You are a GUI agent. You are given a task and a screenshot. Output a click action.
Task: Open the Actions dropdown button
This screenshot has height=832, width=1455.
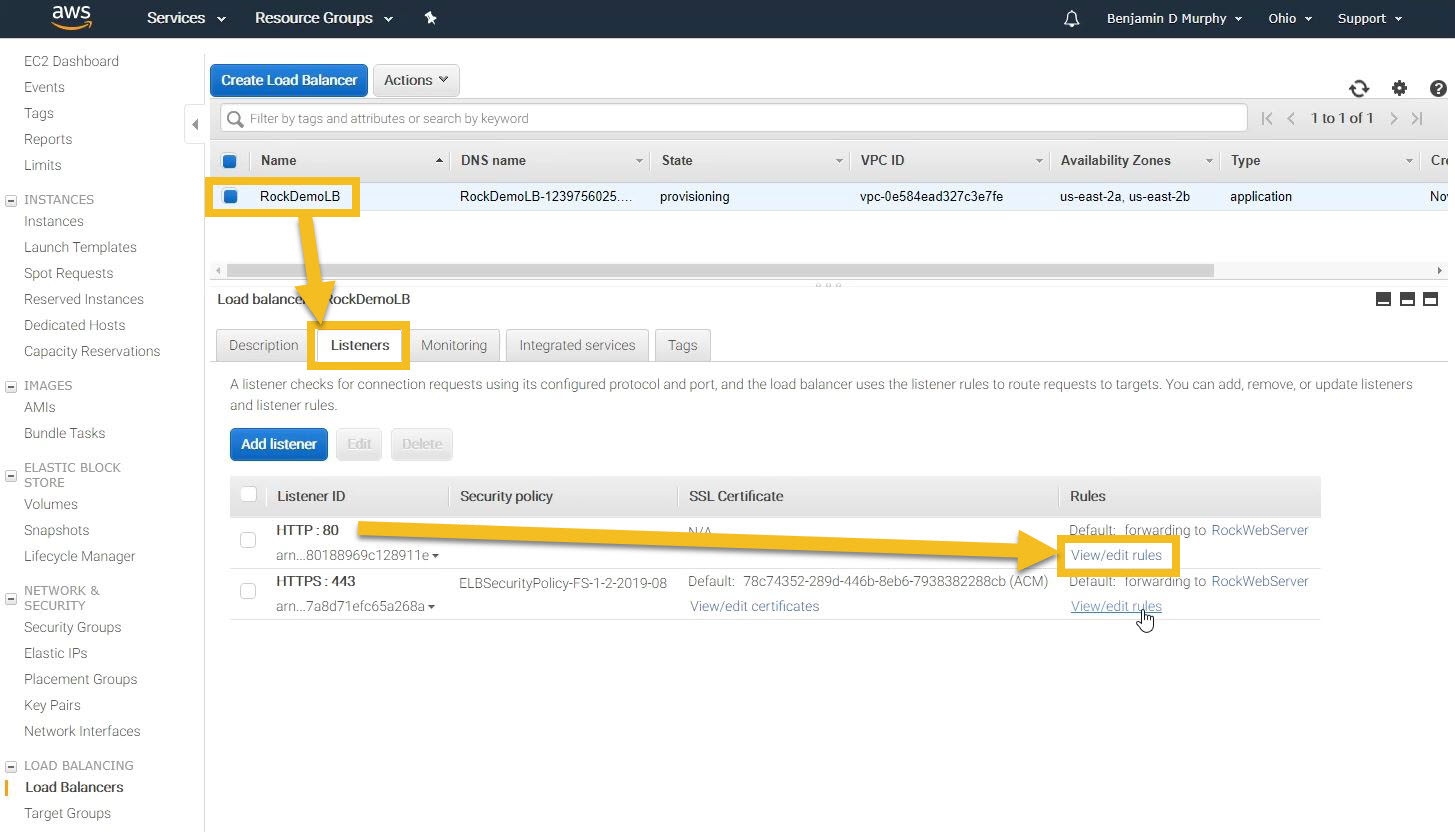click(x=416, y=80)
